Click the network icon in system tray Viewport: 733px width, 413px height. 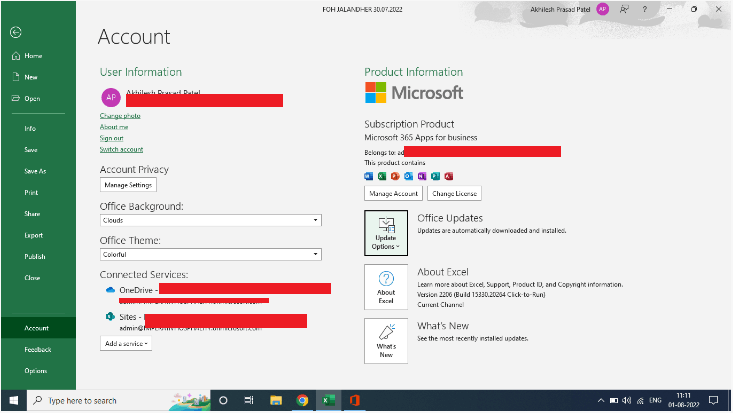(640, 401)
